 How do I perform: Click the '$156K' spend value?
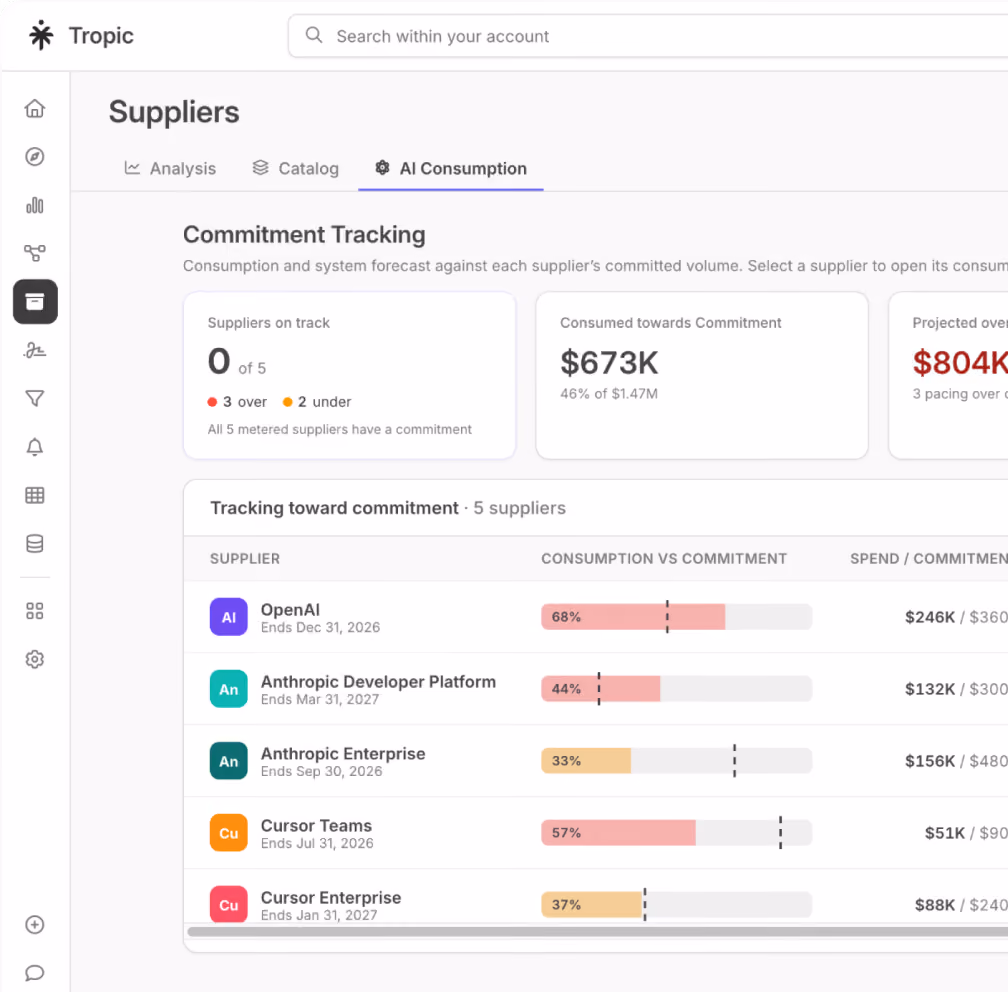tap(930, 761)
